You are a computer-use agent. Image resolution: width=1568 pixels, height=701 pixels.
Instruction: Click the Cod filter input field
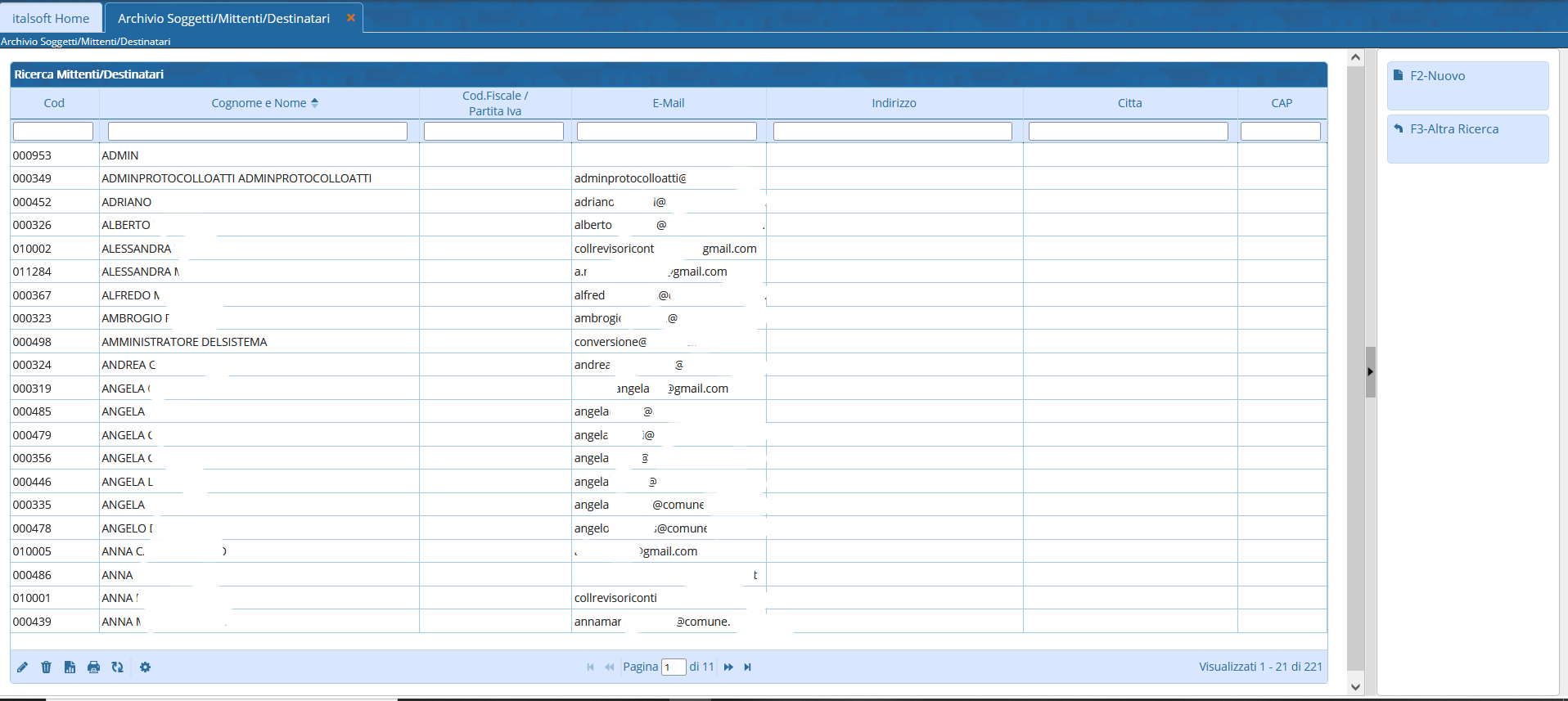pyautogui.click(x=53, y=131)
